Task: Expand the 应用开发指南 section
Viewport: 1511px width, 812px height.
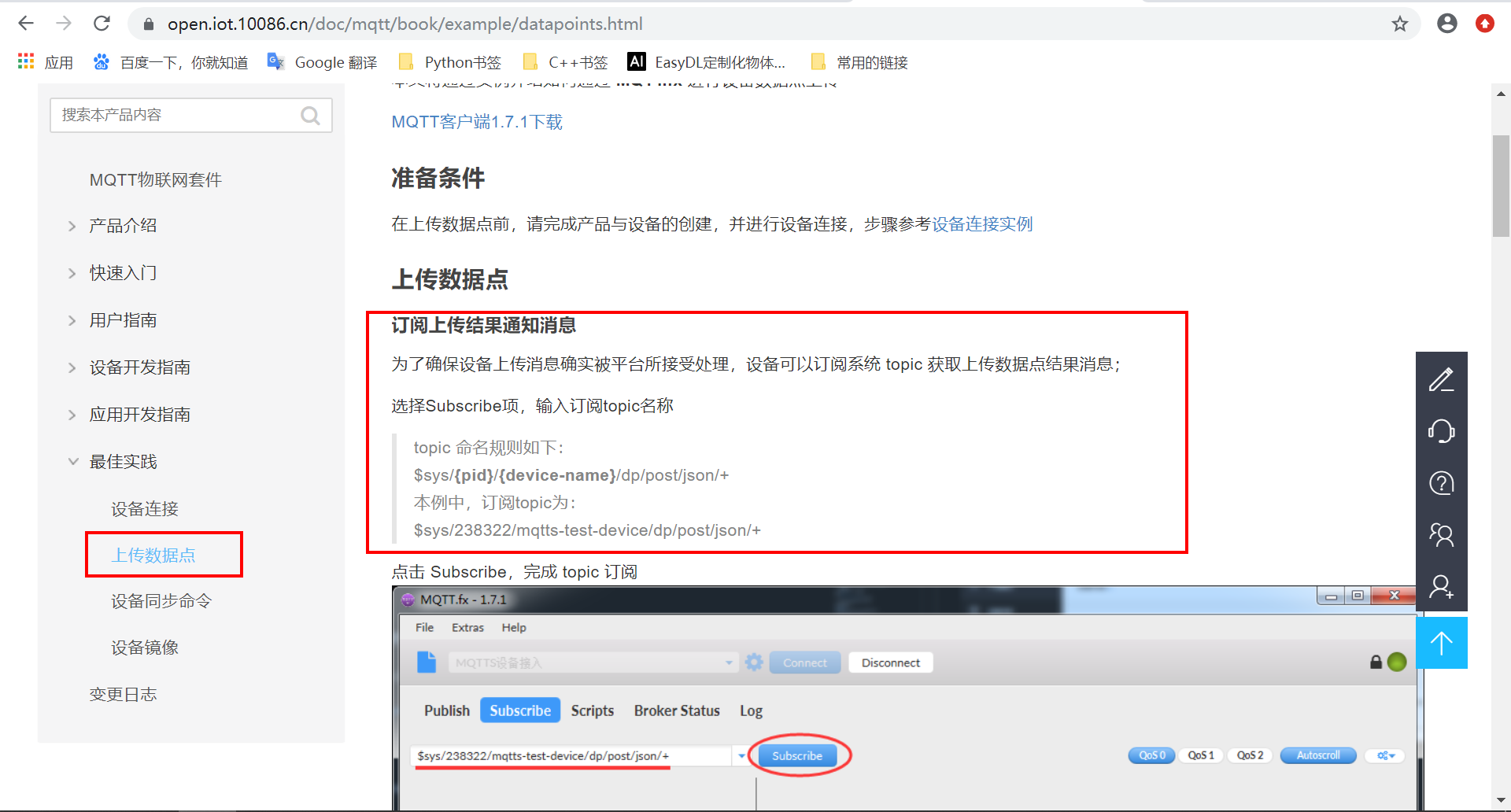Action: (140, 415)
